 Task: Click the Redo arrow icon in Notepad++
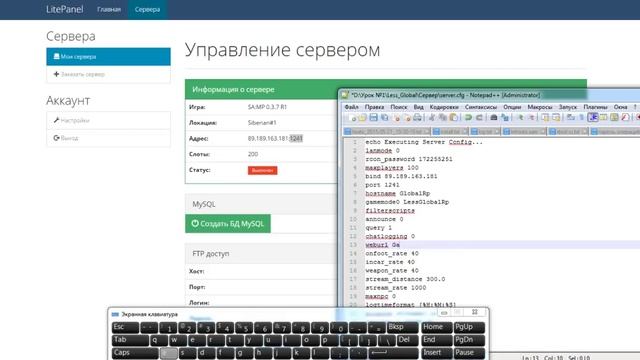[479, 118]
